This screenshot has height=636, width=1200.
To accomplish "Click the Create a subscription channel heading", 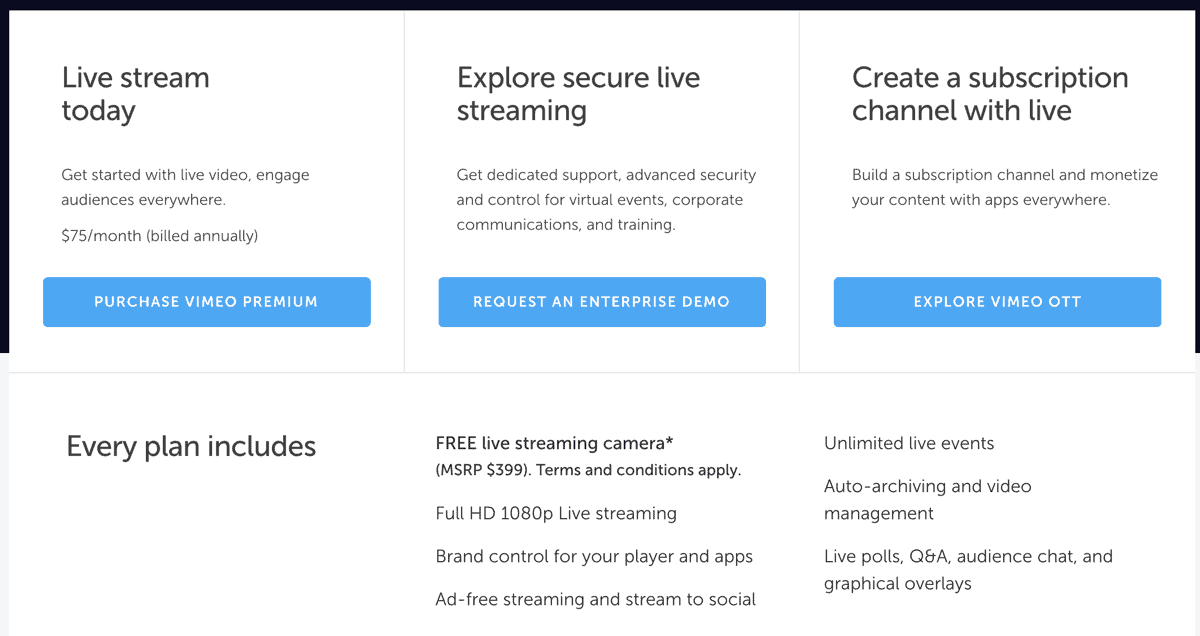I will pos(990,94).
